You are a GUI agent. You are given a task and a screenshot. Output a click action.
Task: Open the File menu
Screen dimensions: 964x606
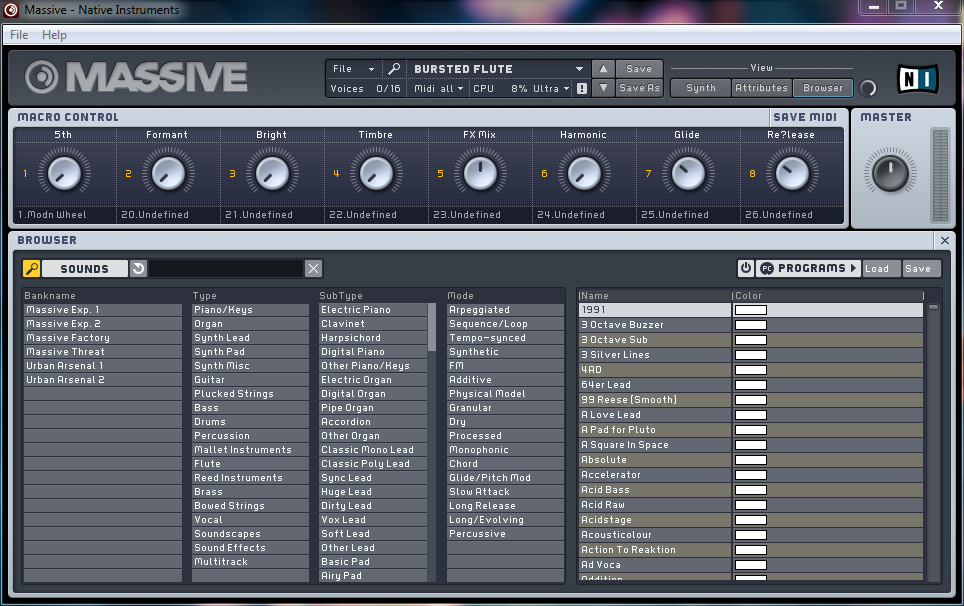click(x=18, y=35)
